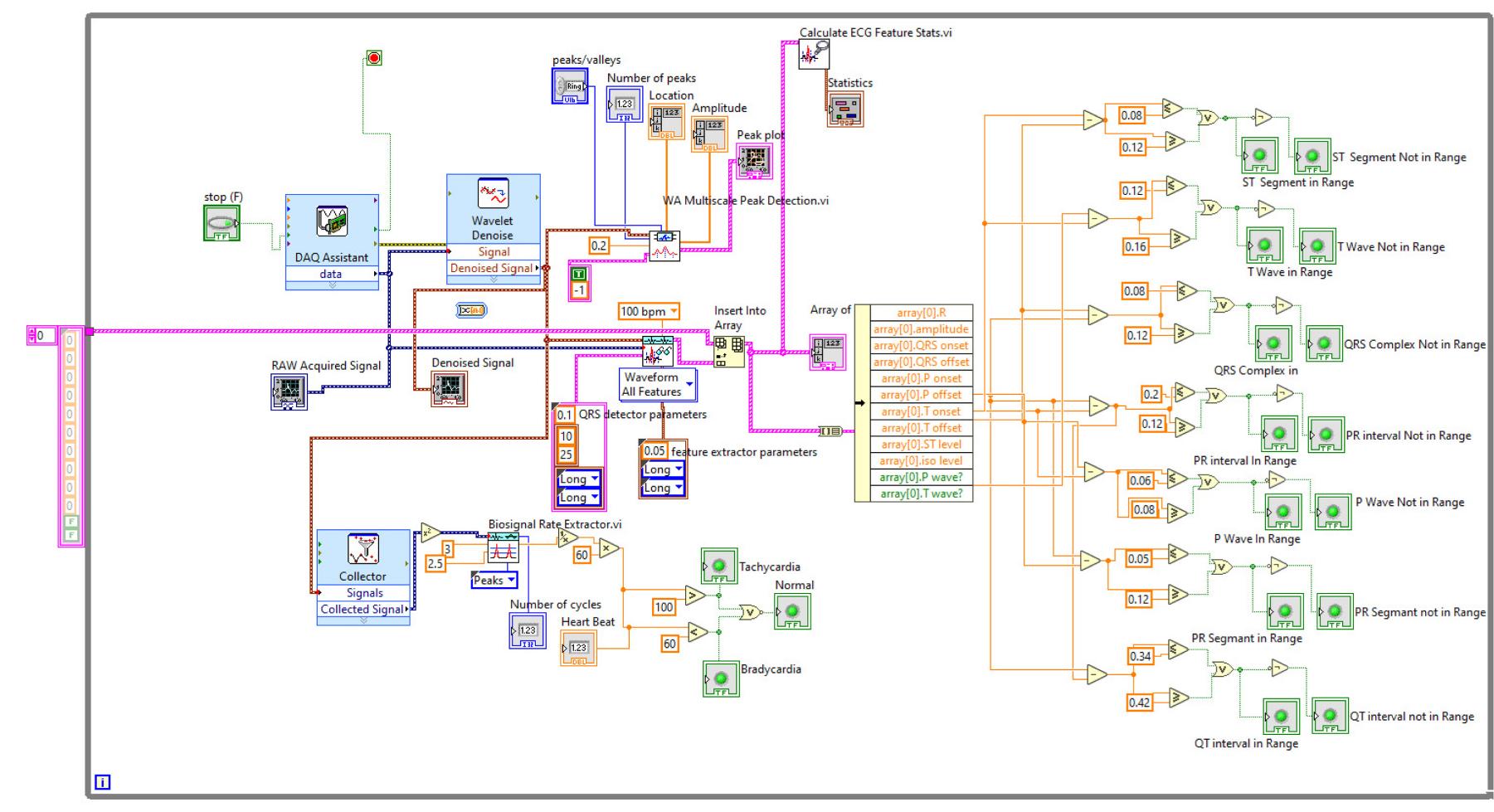1494x812 pixels.
Task: Click the array[0].ST level output
Action: [922, 444]
